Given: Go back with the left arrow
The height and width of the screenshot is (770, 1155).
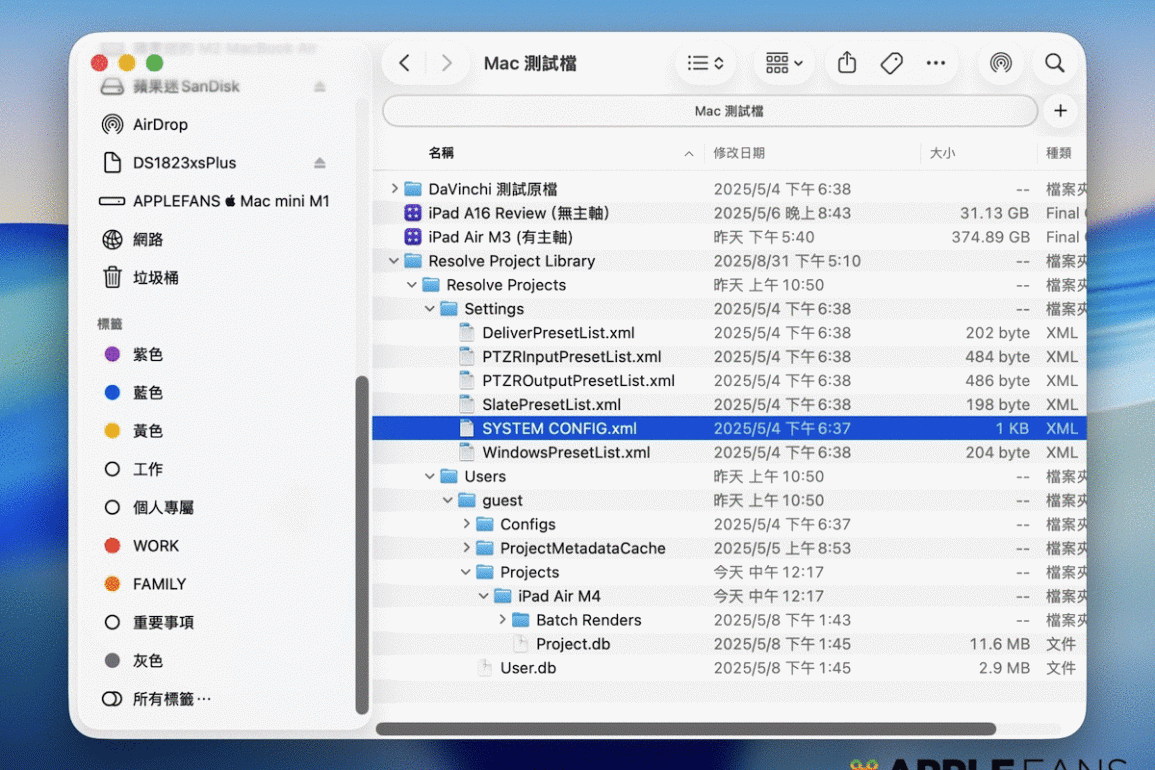Looking at the screenshot, I should (405, 63).
